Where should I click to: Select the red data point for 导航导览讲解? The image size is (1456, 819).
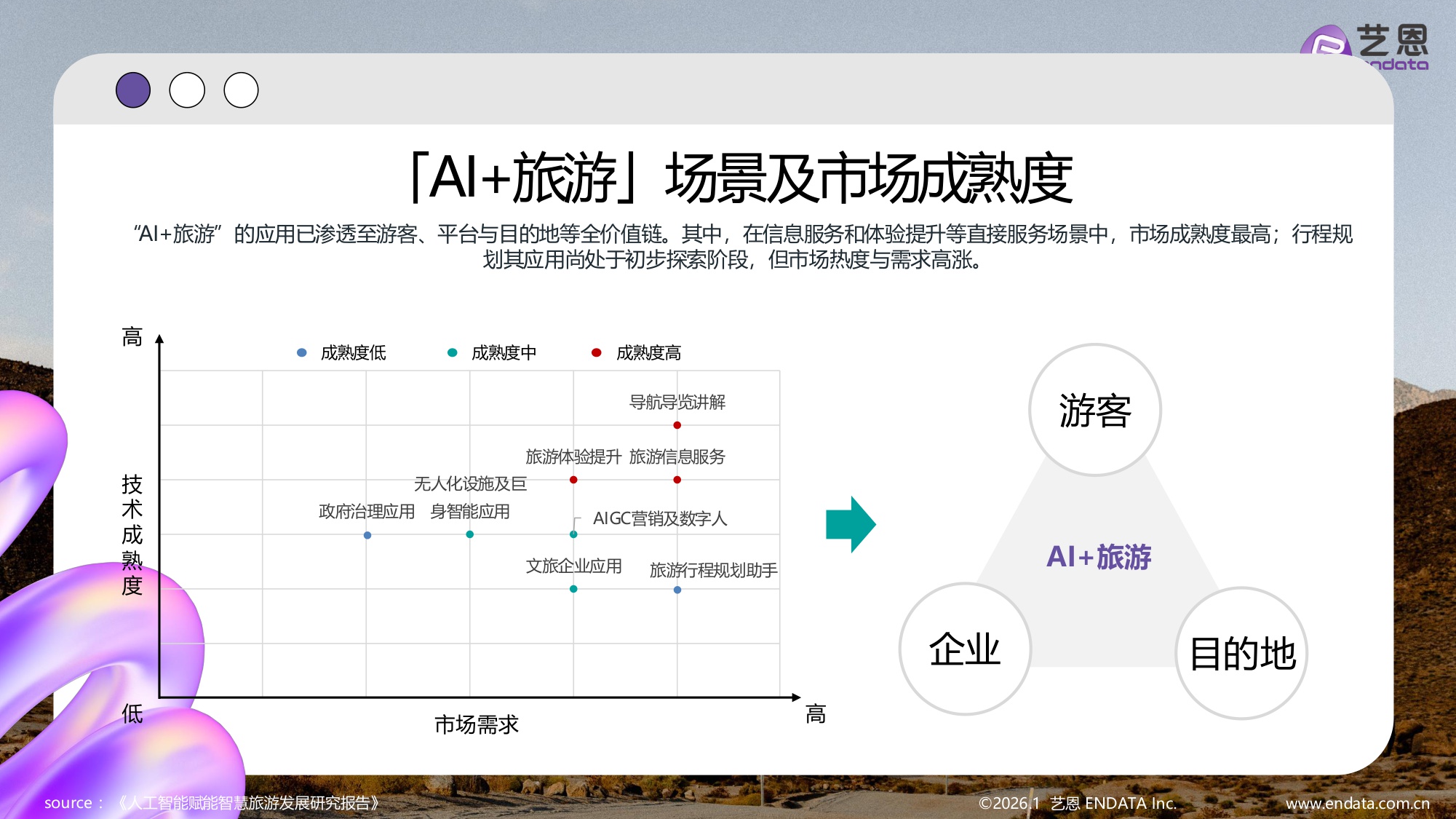677,426
